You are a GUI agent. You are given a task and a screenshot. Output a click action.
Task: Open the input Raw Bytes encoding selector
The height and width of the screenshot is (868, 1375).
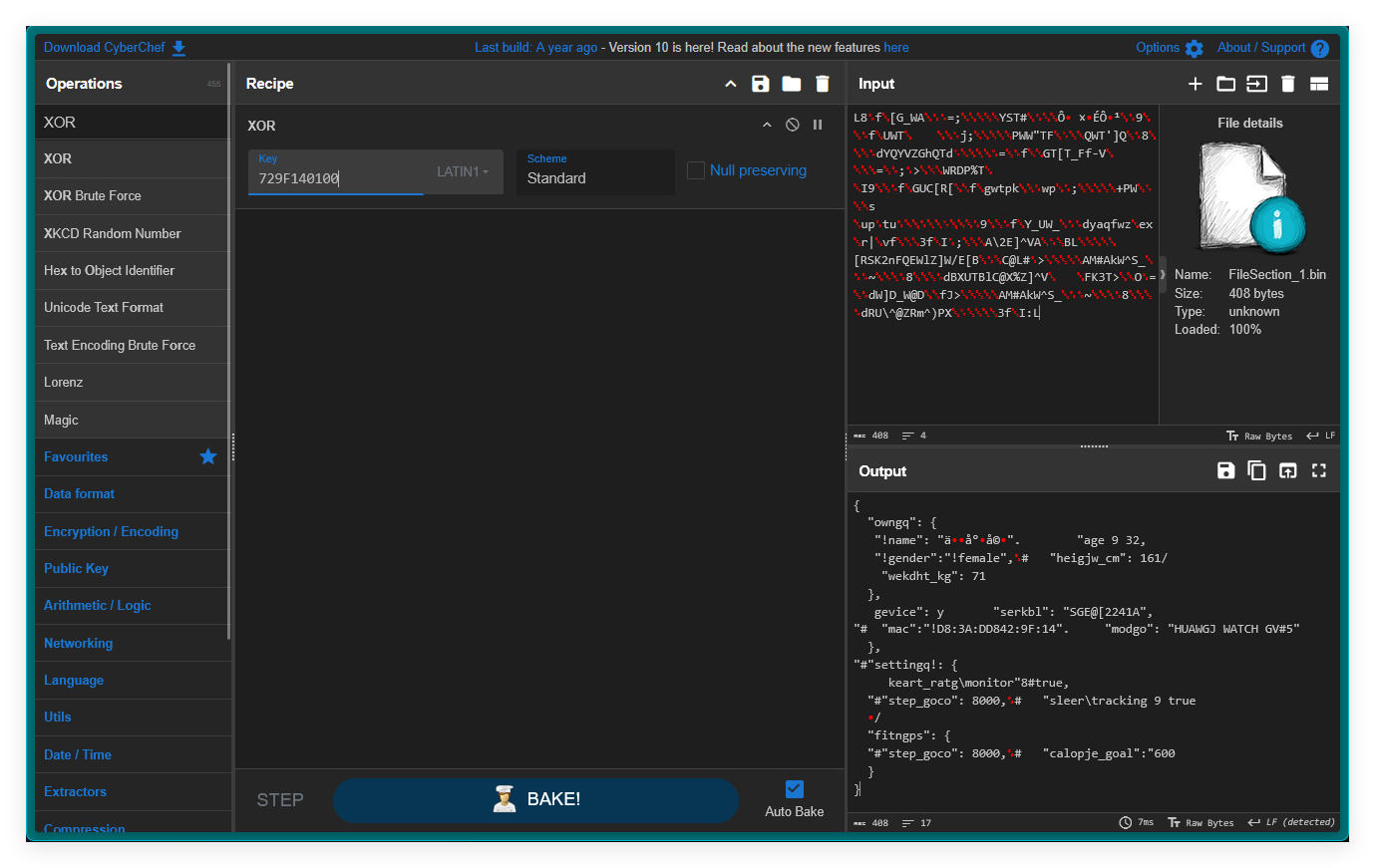tap(1259, 435)
